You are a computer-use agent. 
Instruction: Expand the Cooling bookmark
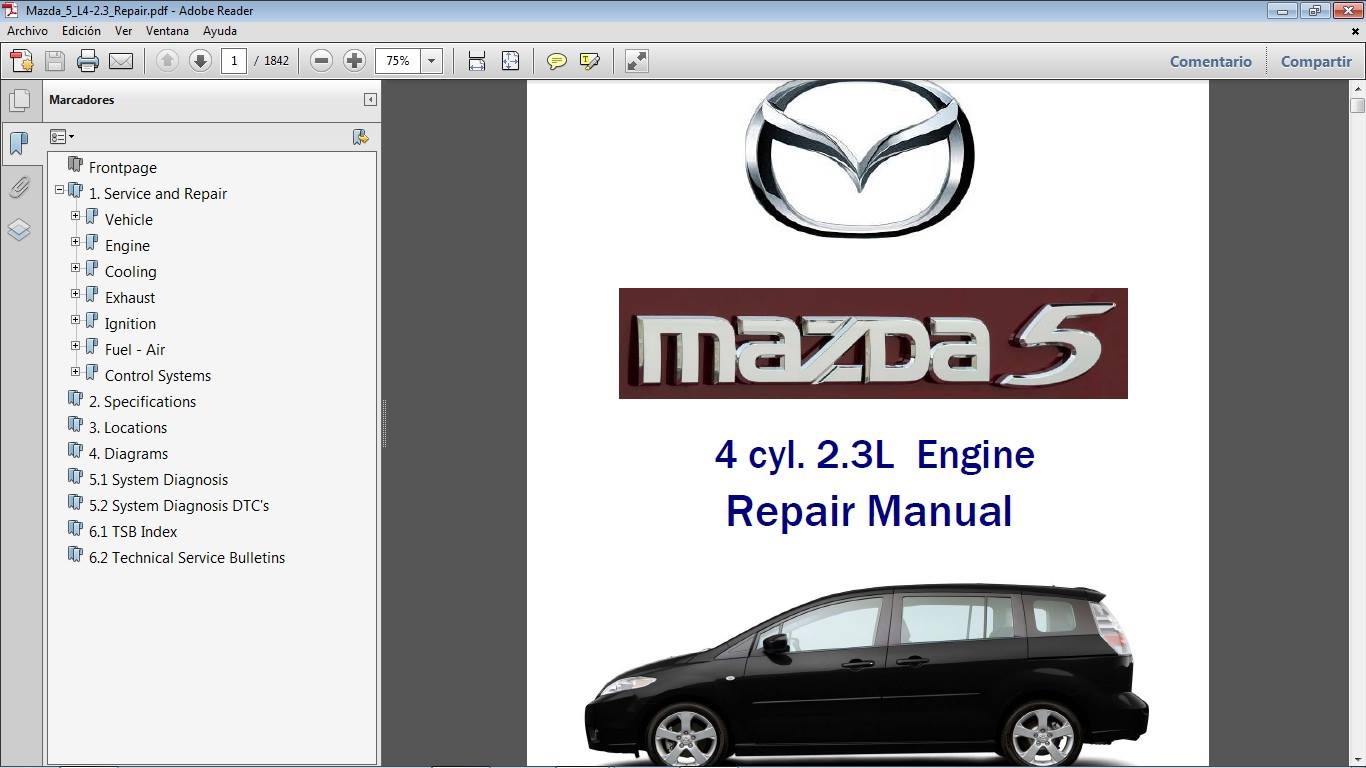point(75,268)
